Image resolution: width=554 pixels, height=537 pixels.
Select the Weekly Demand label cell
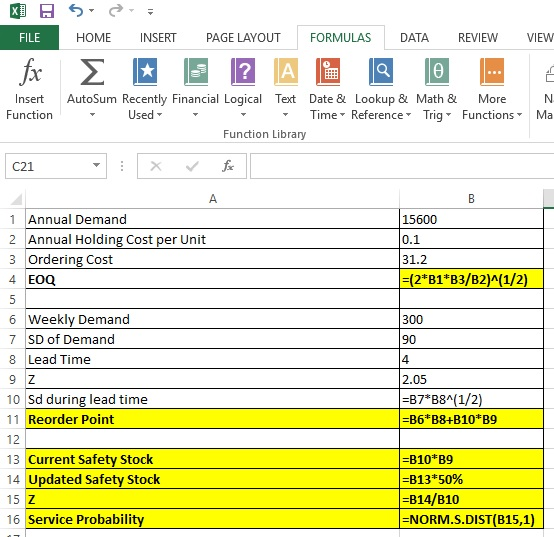212,319
